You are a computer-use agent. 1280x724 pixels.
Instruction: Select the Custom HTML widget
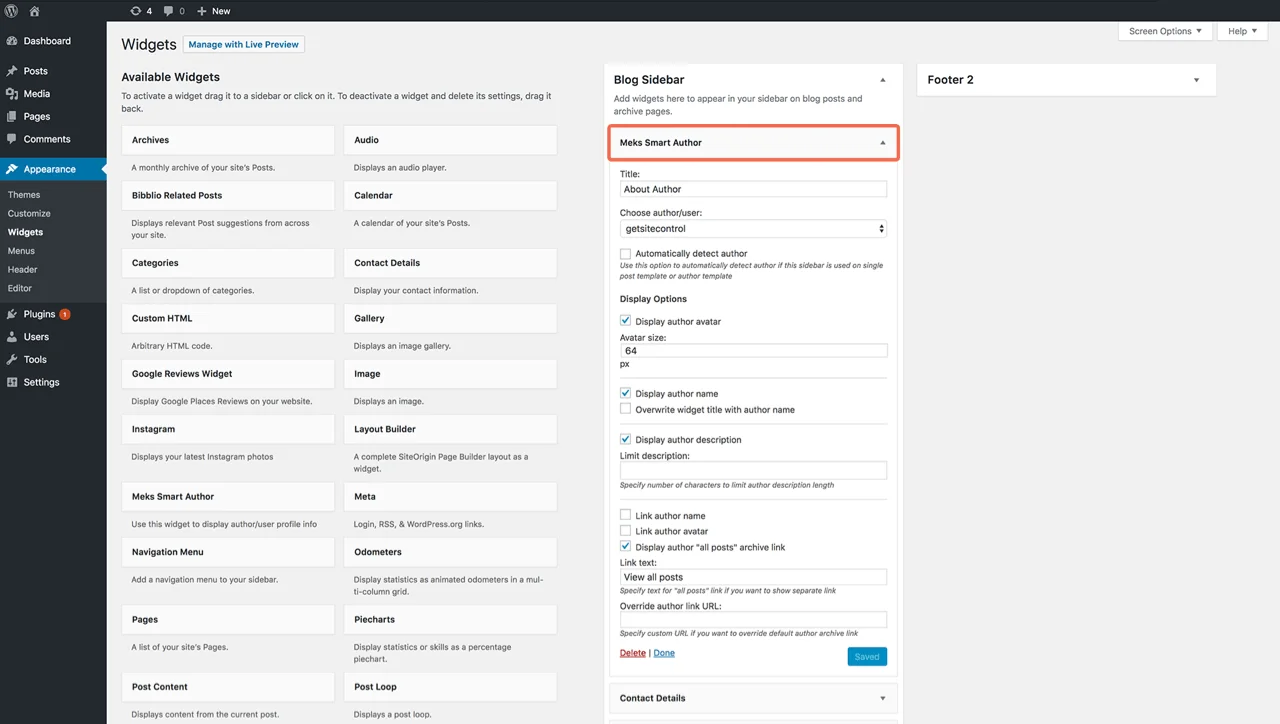[x=228, y=318]
